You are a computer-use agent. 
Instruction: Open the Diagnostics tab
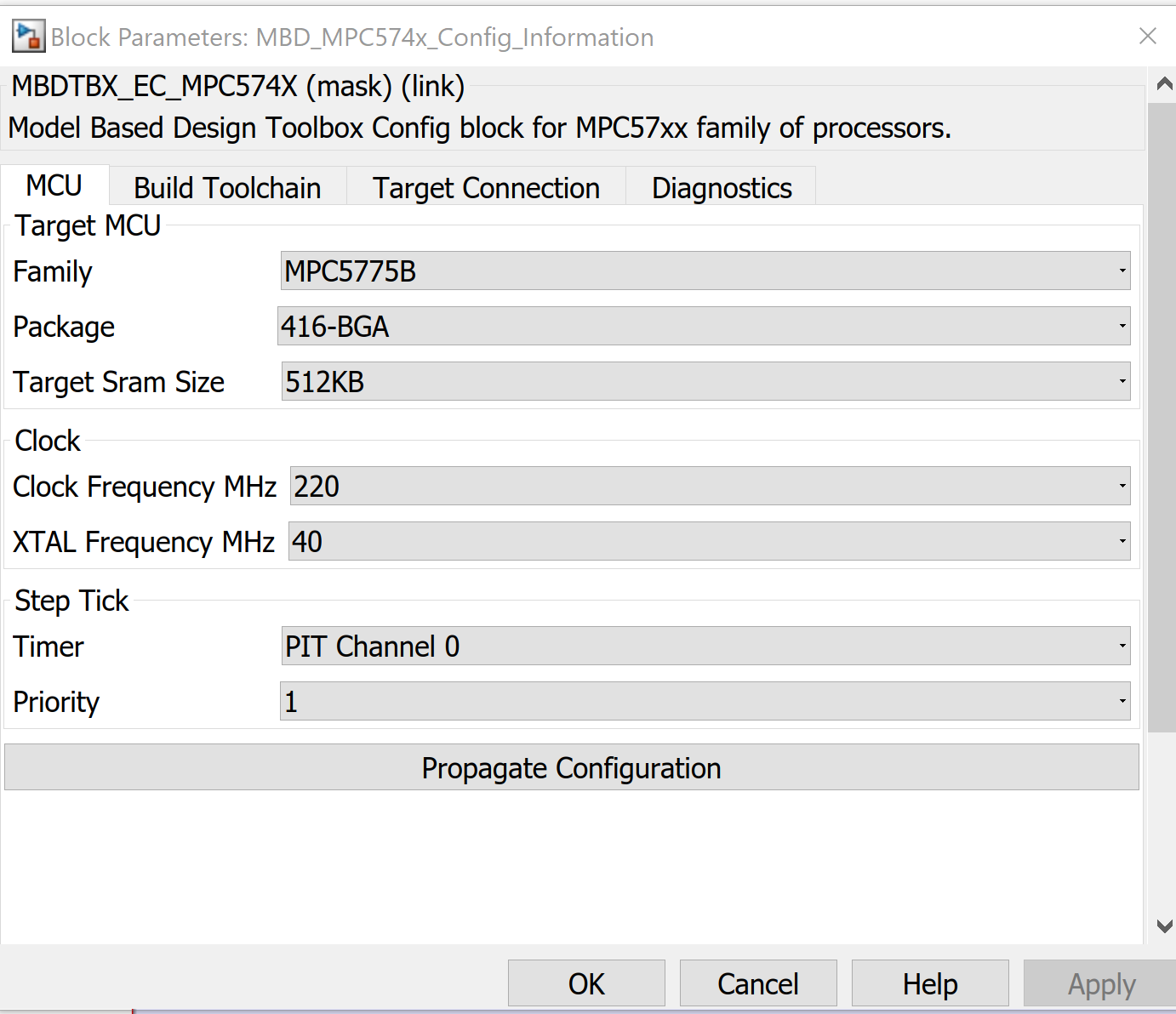click(721, 186)
